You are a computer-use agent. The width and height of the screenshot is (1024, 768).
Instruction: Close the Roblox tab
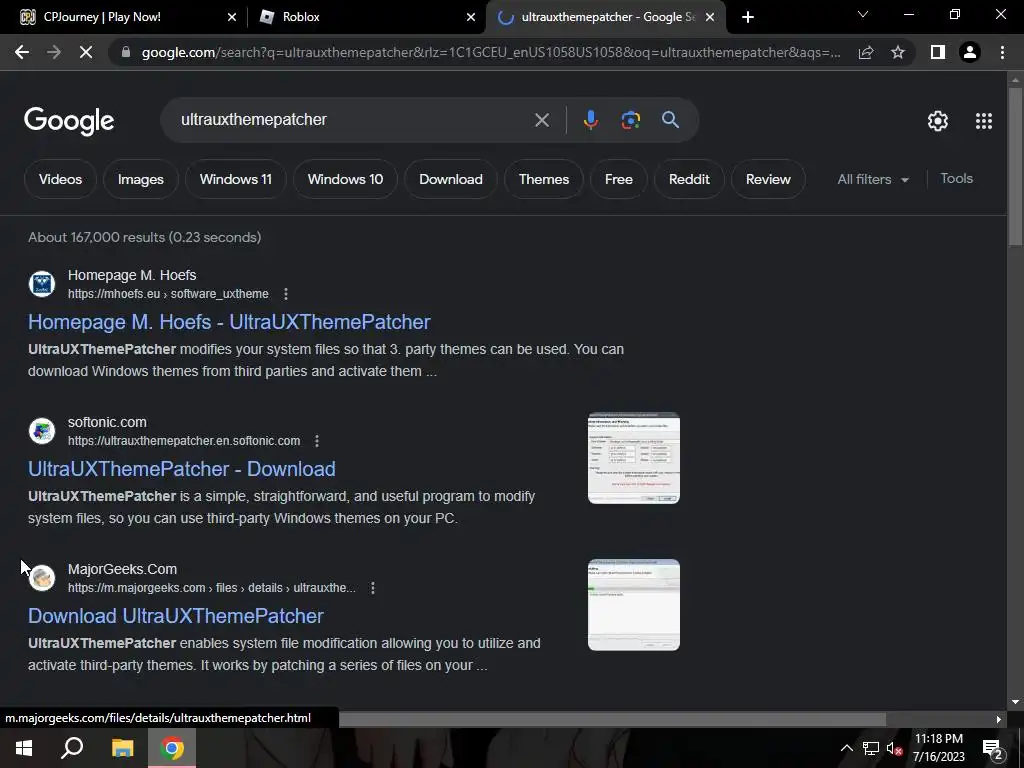point(471,17)
